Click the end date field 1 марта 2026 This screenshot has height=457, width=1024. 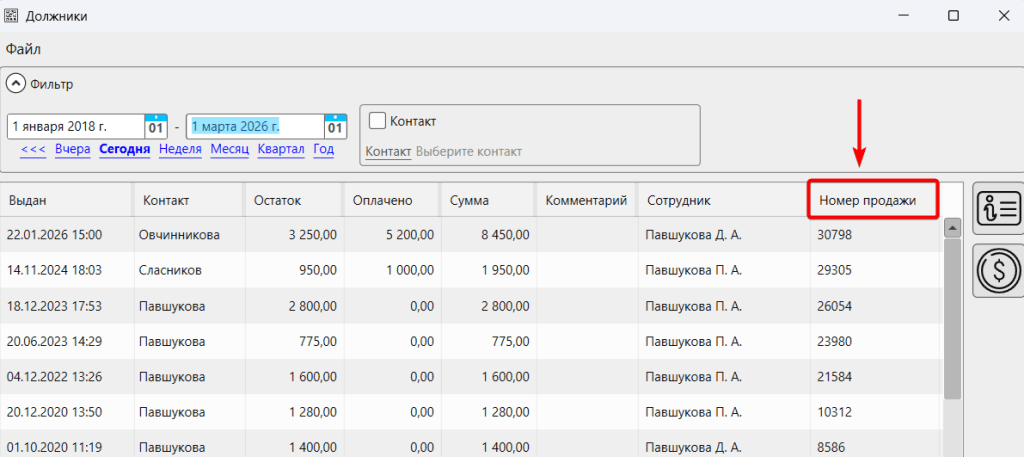point(255,127)
